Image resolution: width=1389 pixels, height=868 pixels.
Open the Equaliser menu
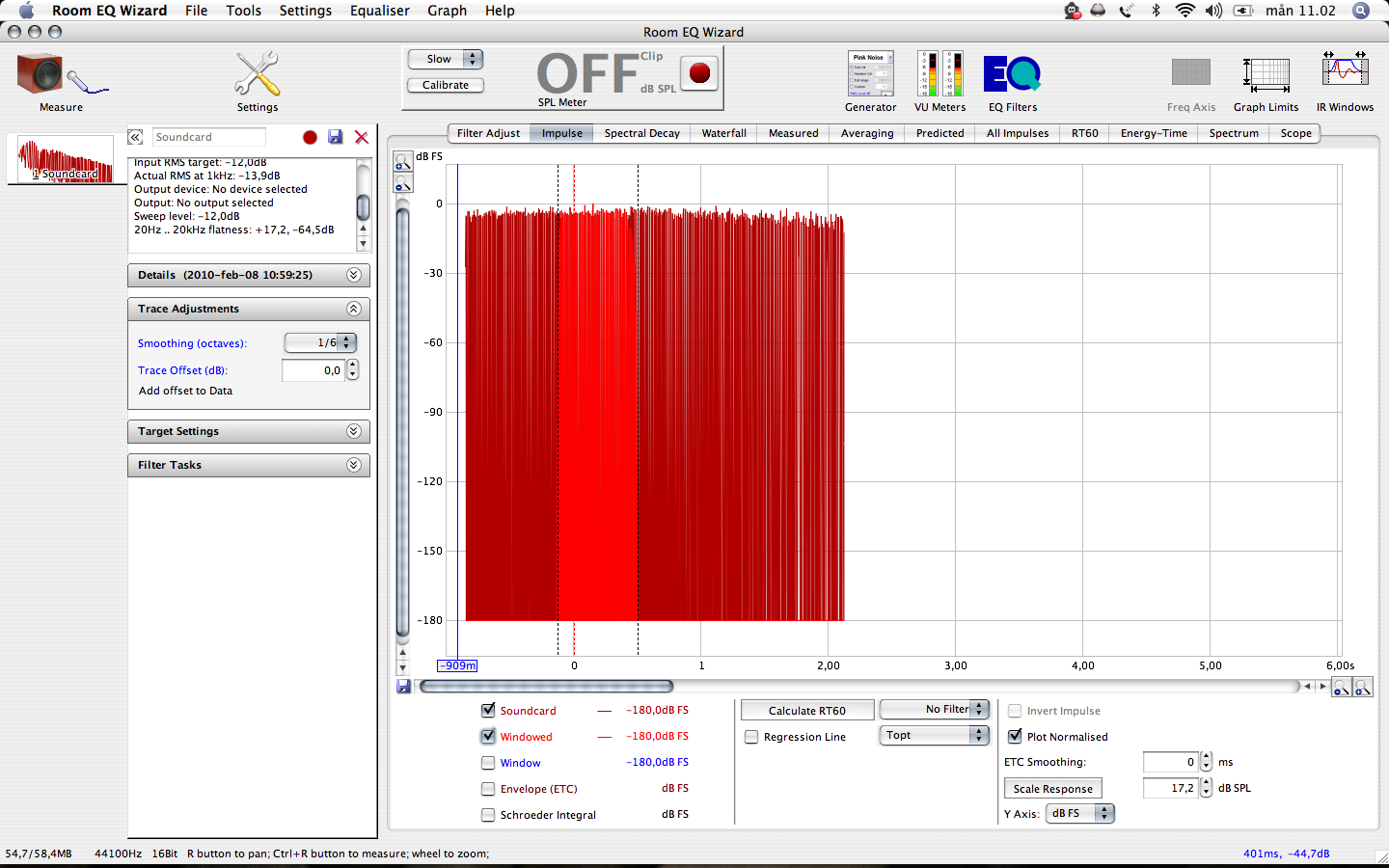[x=380, y=11]
